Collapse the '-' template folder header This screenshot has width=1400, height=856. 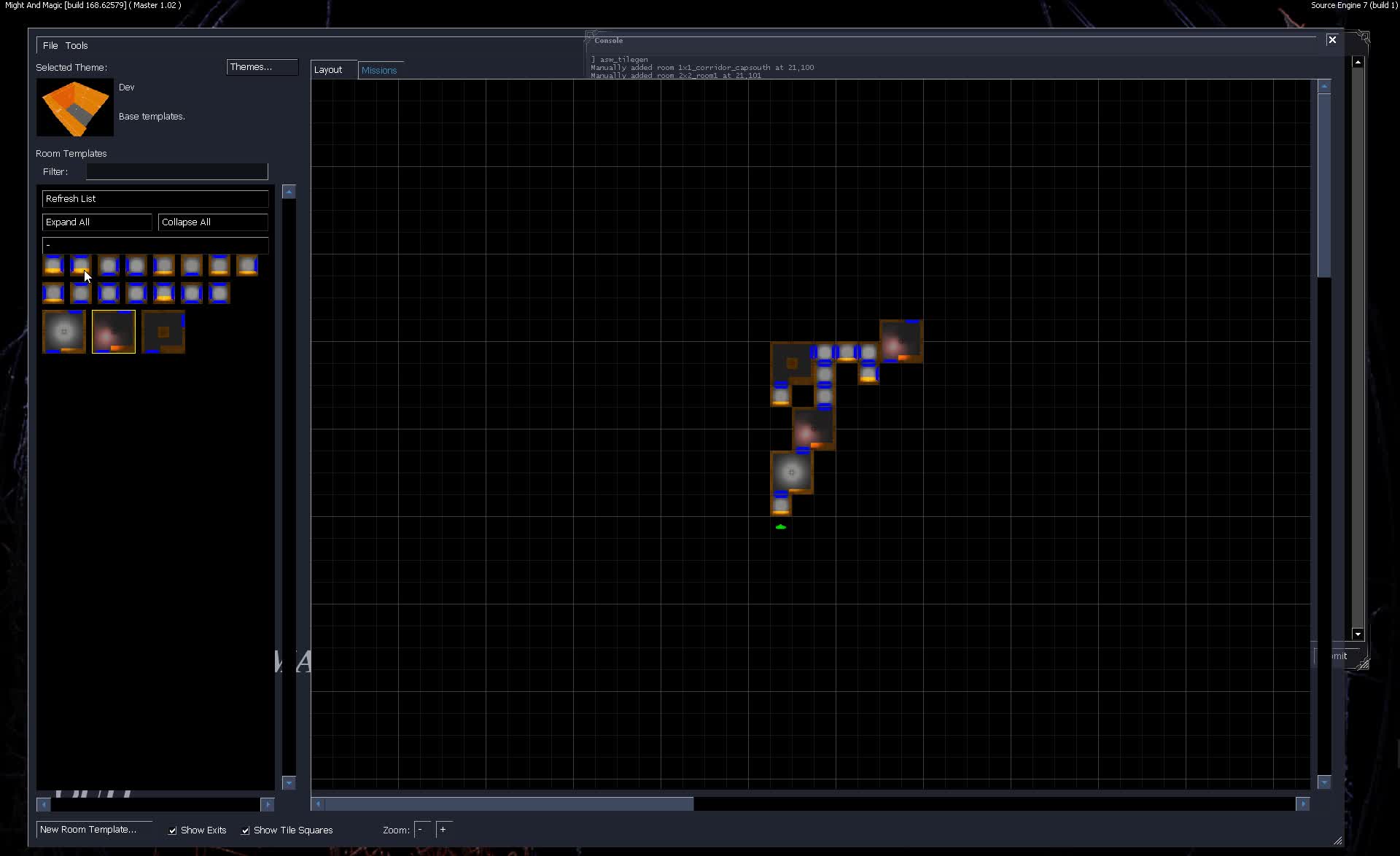155,245
